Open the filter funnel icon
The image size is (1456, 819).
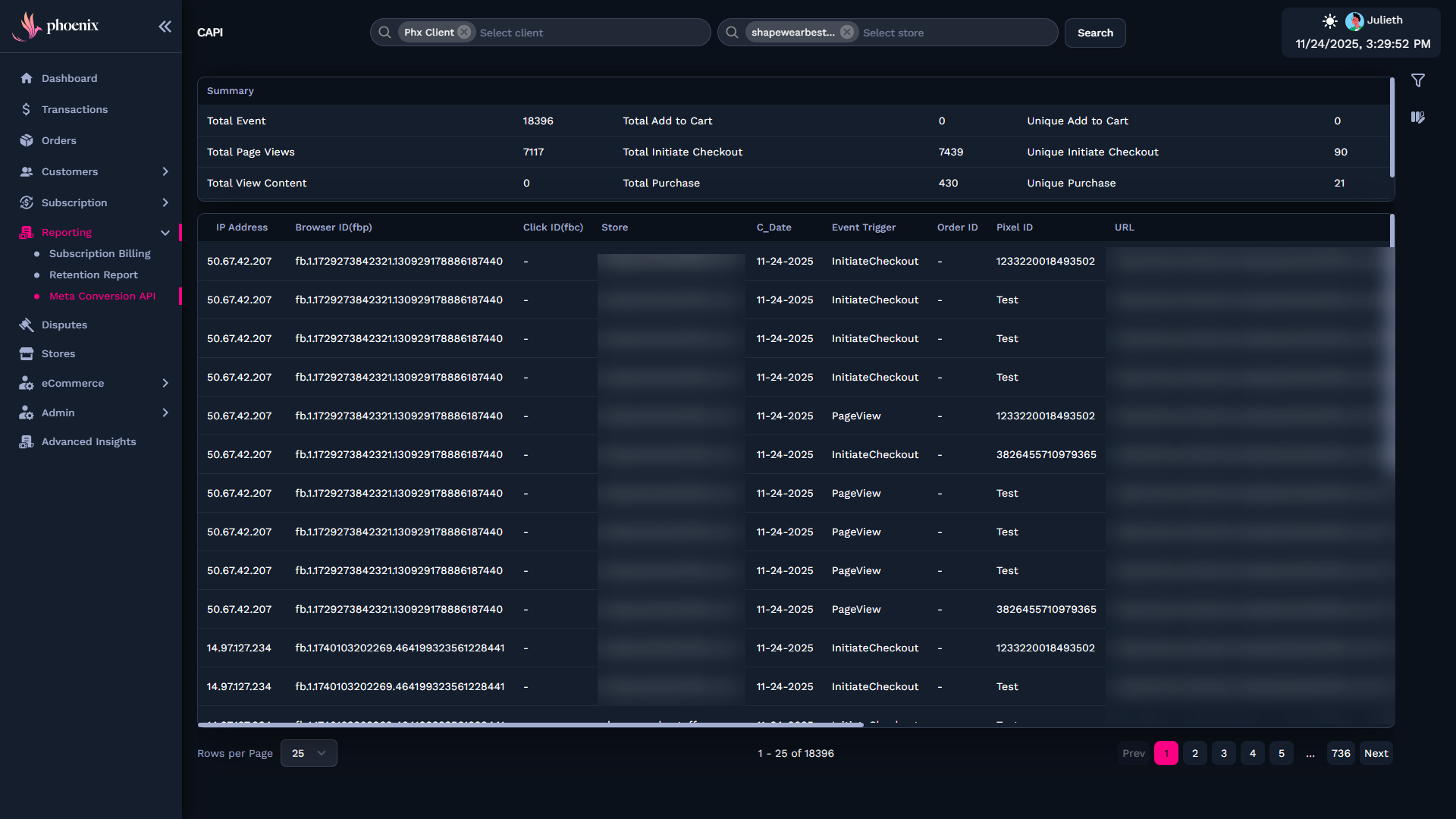[1417, 80]
